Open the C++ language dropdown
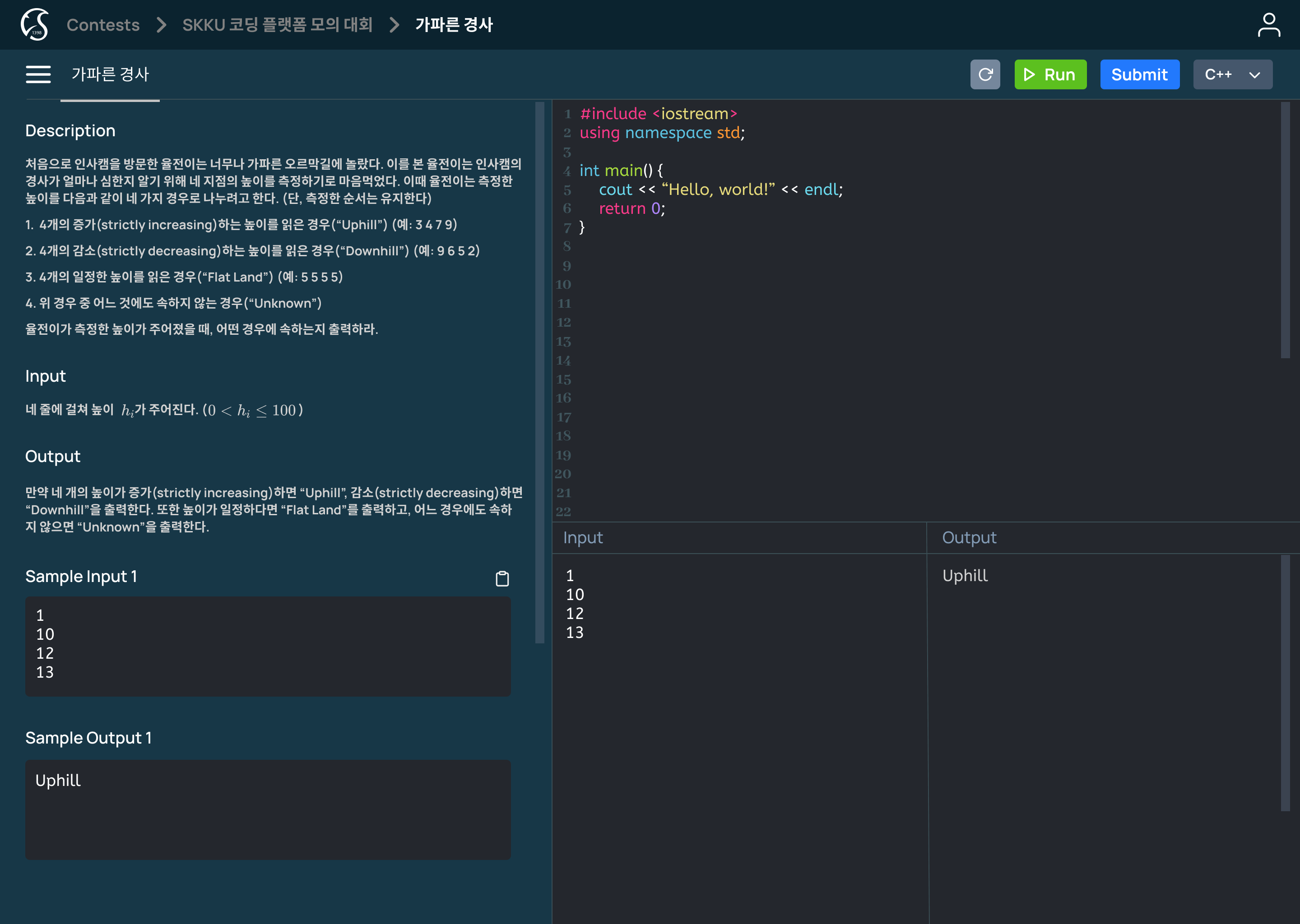The image size is (1300, 924). pyautogui.click(x=1233, y=74)
